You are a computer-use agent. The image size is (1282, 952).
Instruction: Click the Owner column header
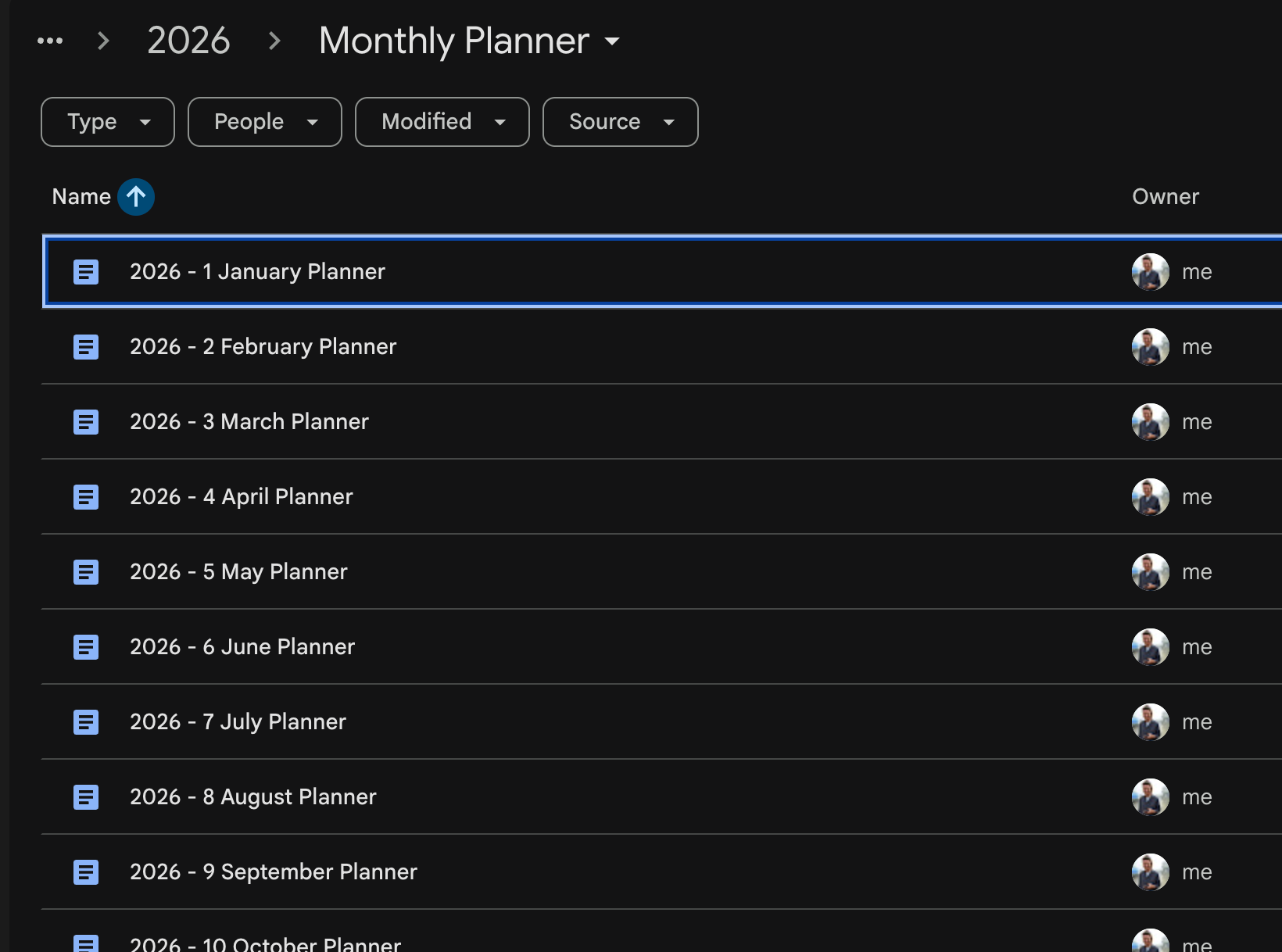(x=1165, y=197)
